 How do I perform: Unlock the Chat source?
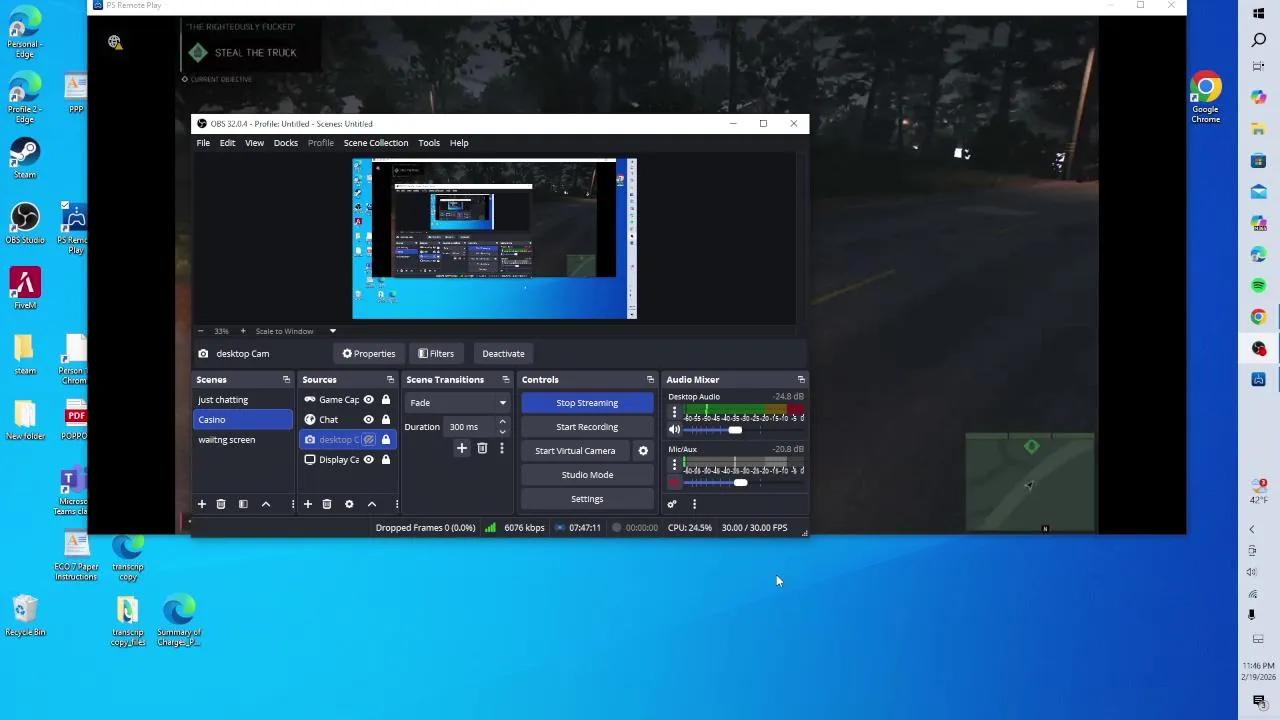(386, 420)
